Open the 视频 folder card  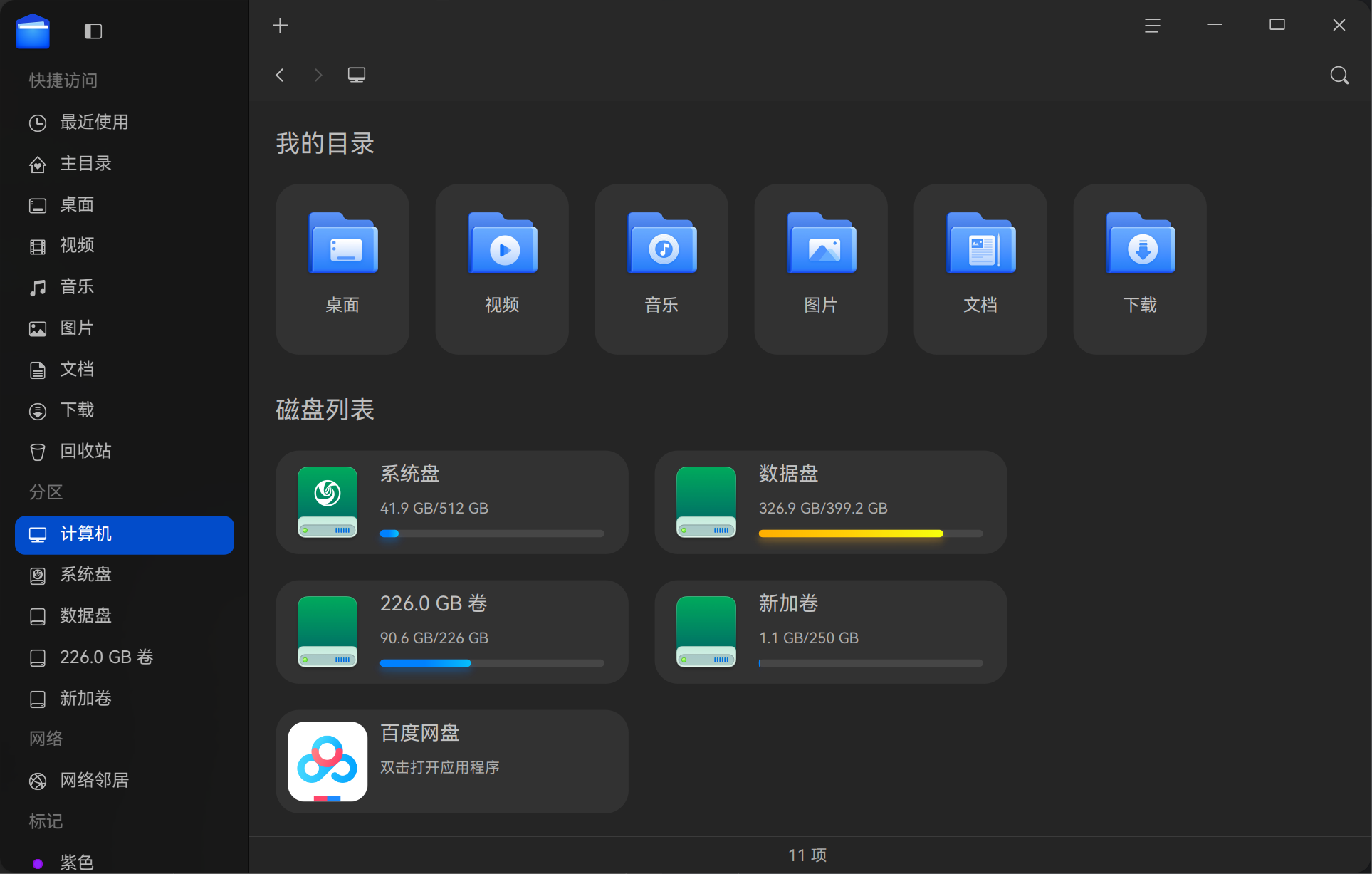502,269
